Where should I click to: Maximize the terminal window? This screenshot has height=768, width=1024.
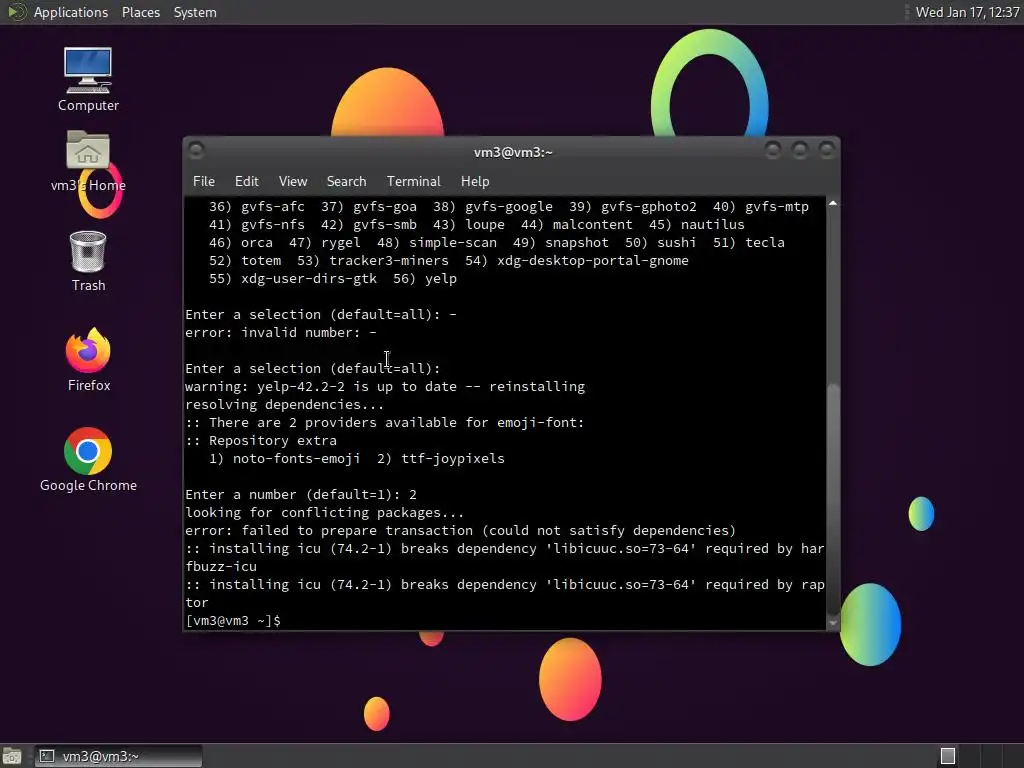pos(799,151)
